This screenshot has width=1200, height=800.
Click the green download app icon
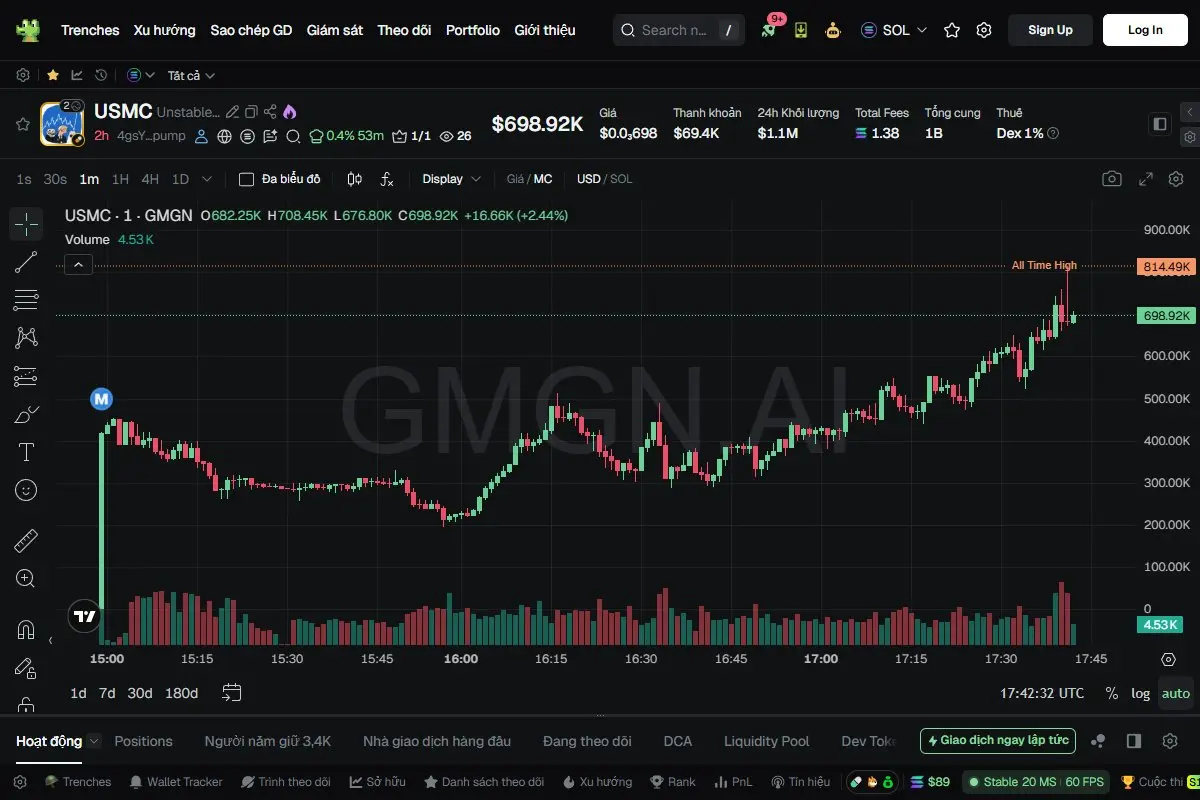(801, 30)
